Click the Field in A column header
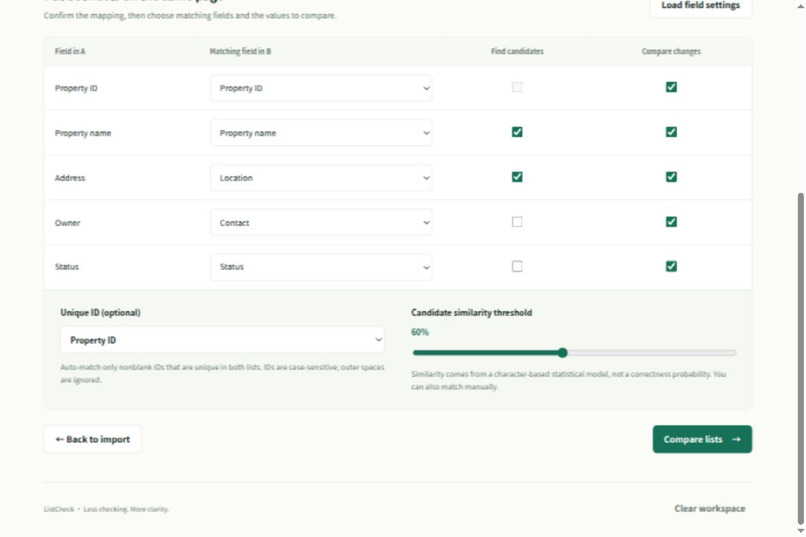 click(70, 51)
